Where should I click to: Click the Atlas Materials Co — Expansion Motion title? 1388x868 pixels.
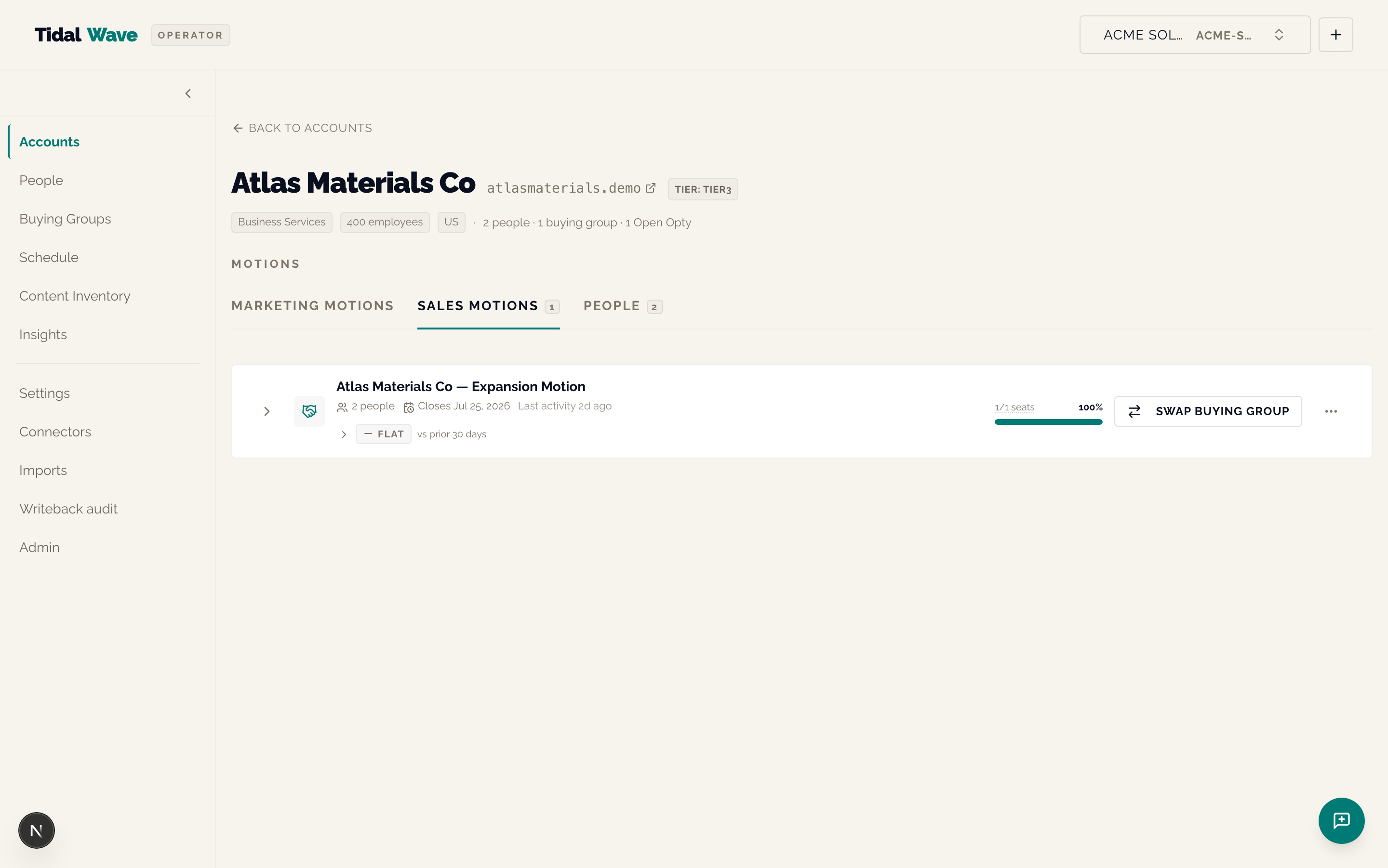coord(461,386)
